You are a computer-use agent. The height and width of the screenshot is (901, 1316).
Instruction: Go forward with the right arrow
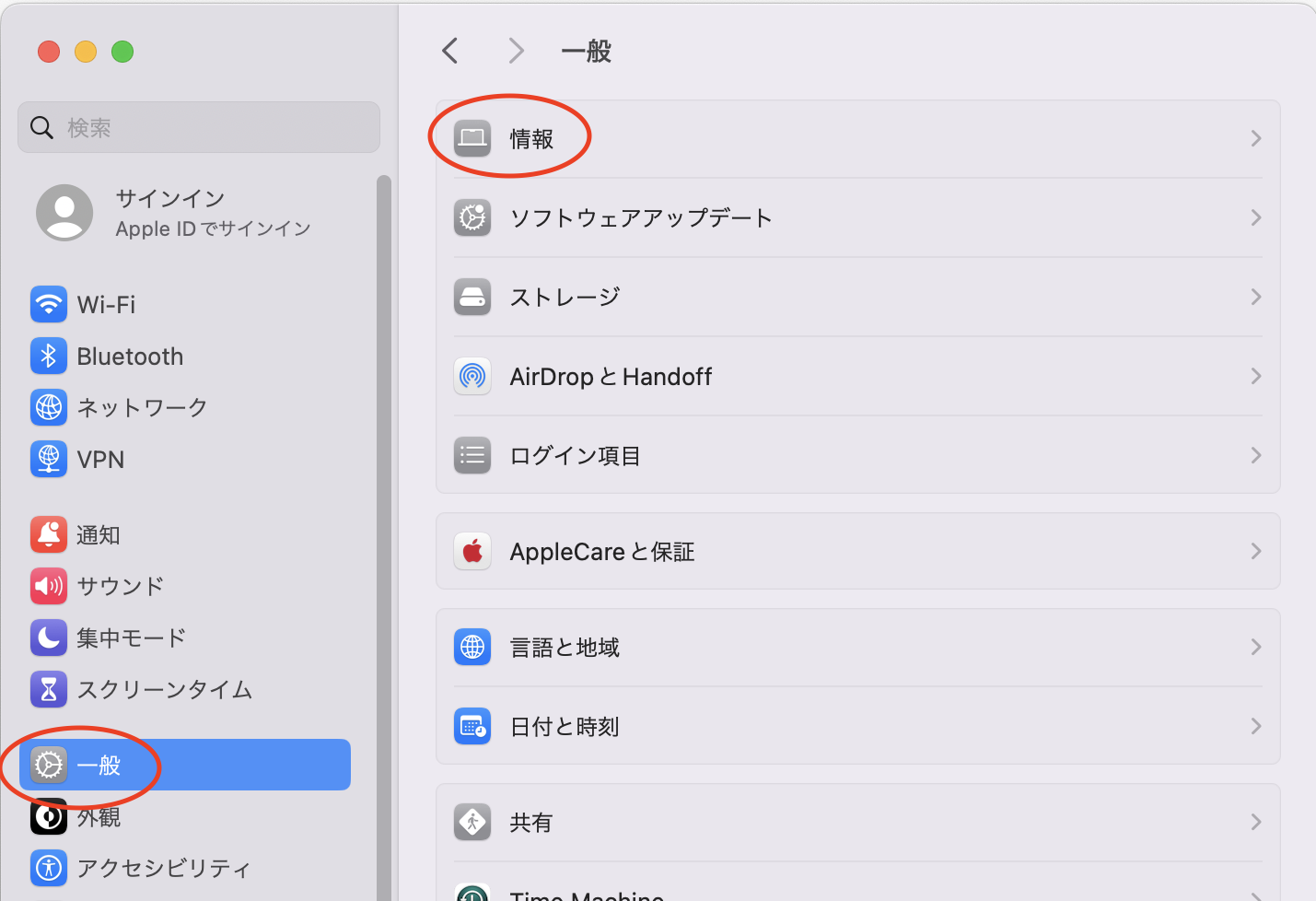tap(516, 51)
